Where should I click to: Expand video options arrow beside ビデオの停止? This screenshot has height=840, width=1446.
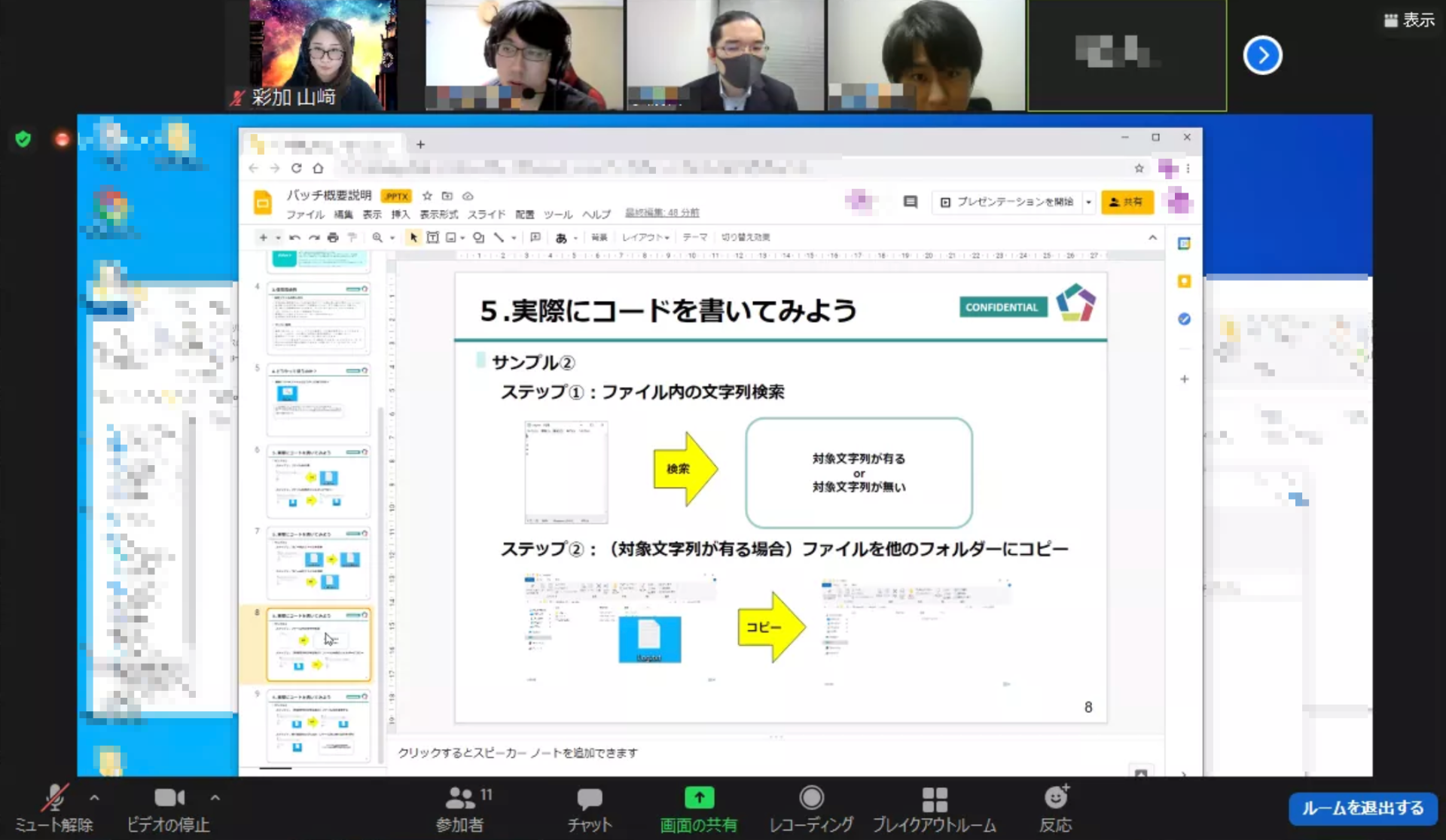coord(215,797)
